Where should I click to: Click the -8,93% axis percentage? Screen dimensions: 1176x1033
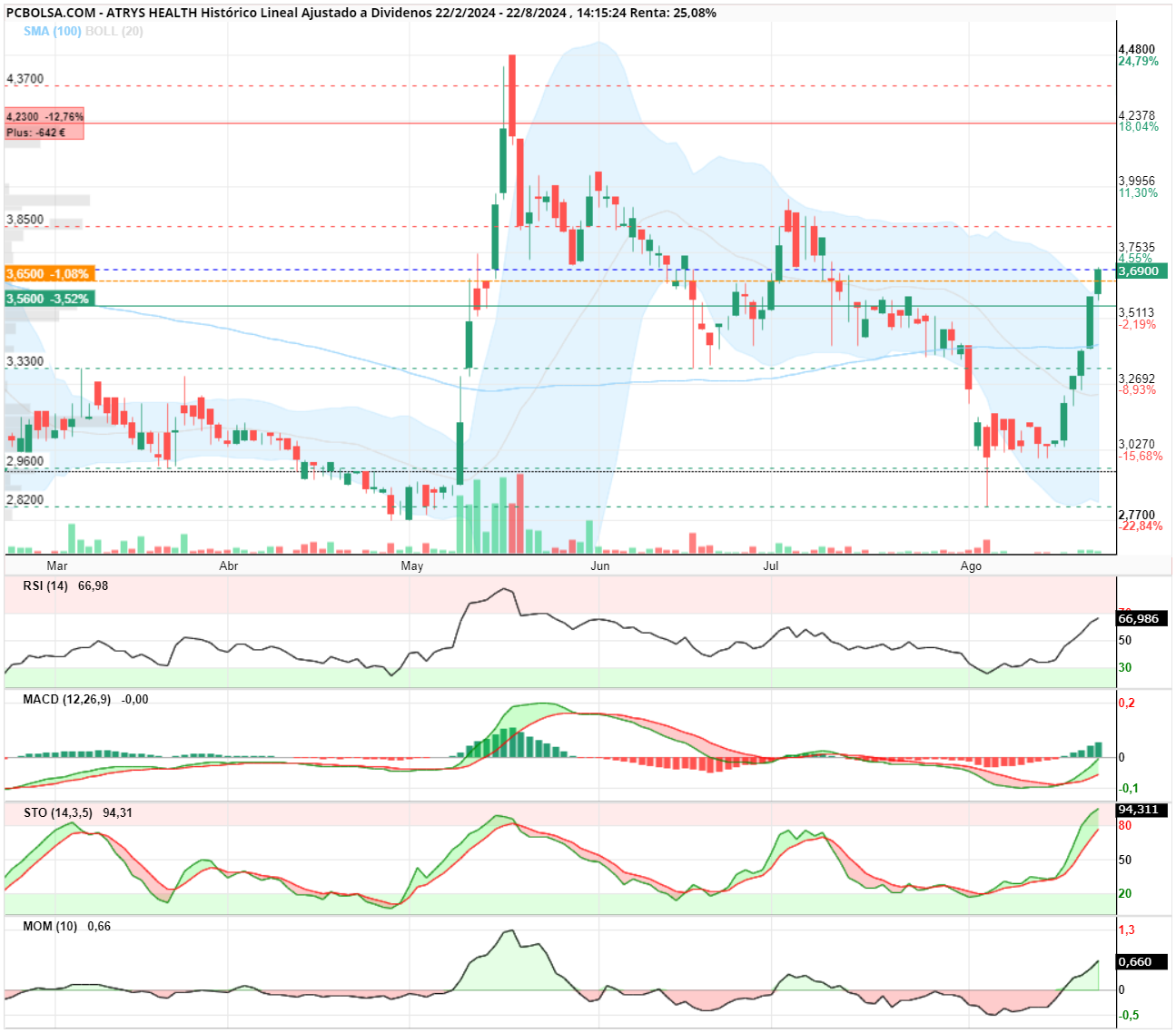1138,389
